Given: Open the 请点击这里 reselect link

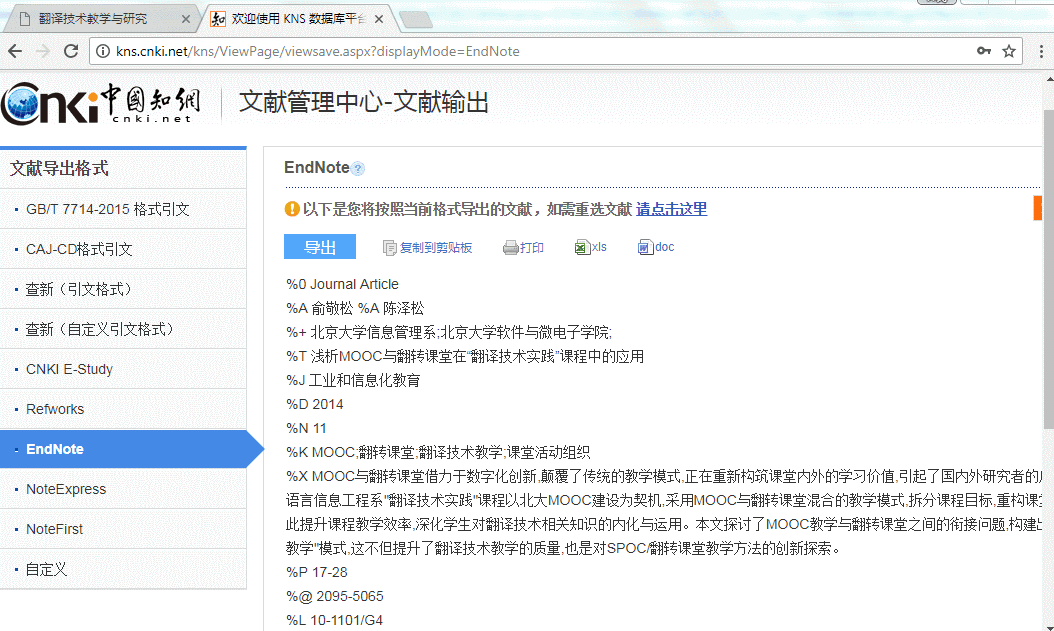Looking at the screenshot, I should point(670,208).
